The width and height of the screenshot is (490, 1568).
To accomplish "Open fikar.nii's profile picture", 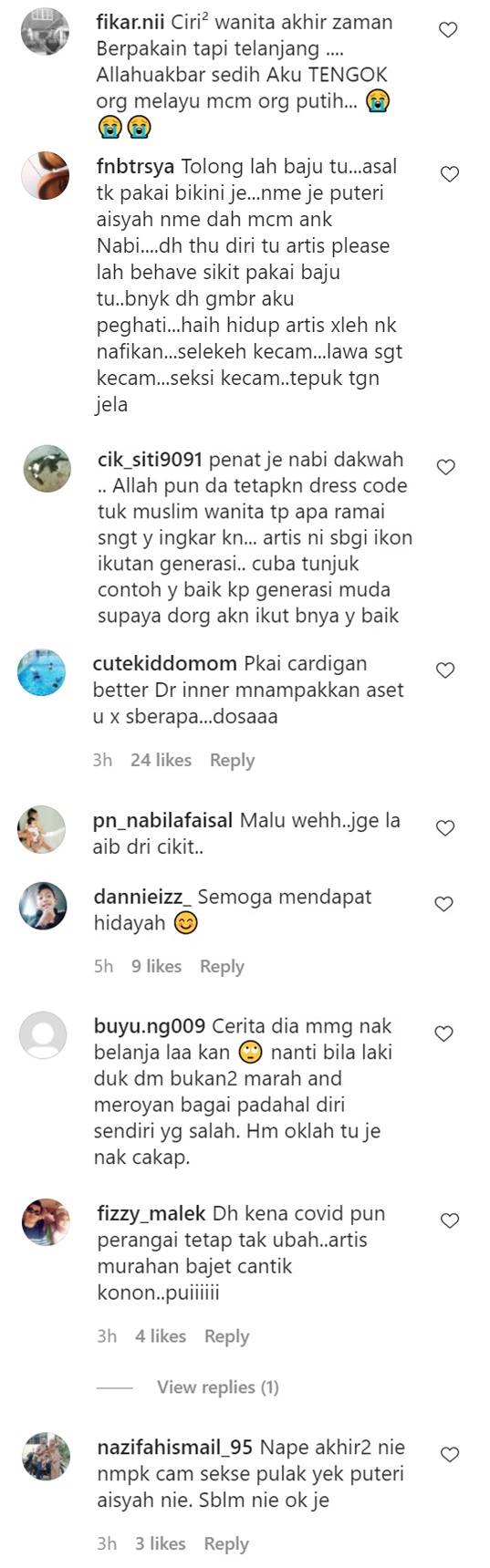I will pos(45,31).
